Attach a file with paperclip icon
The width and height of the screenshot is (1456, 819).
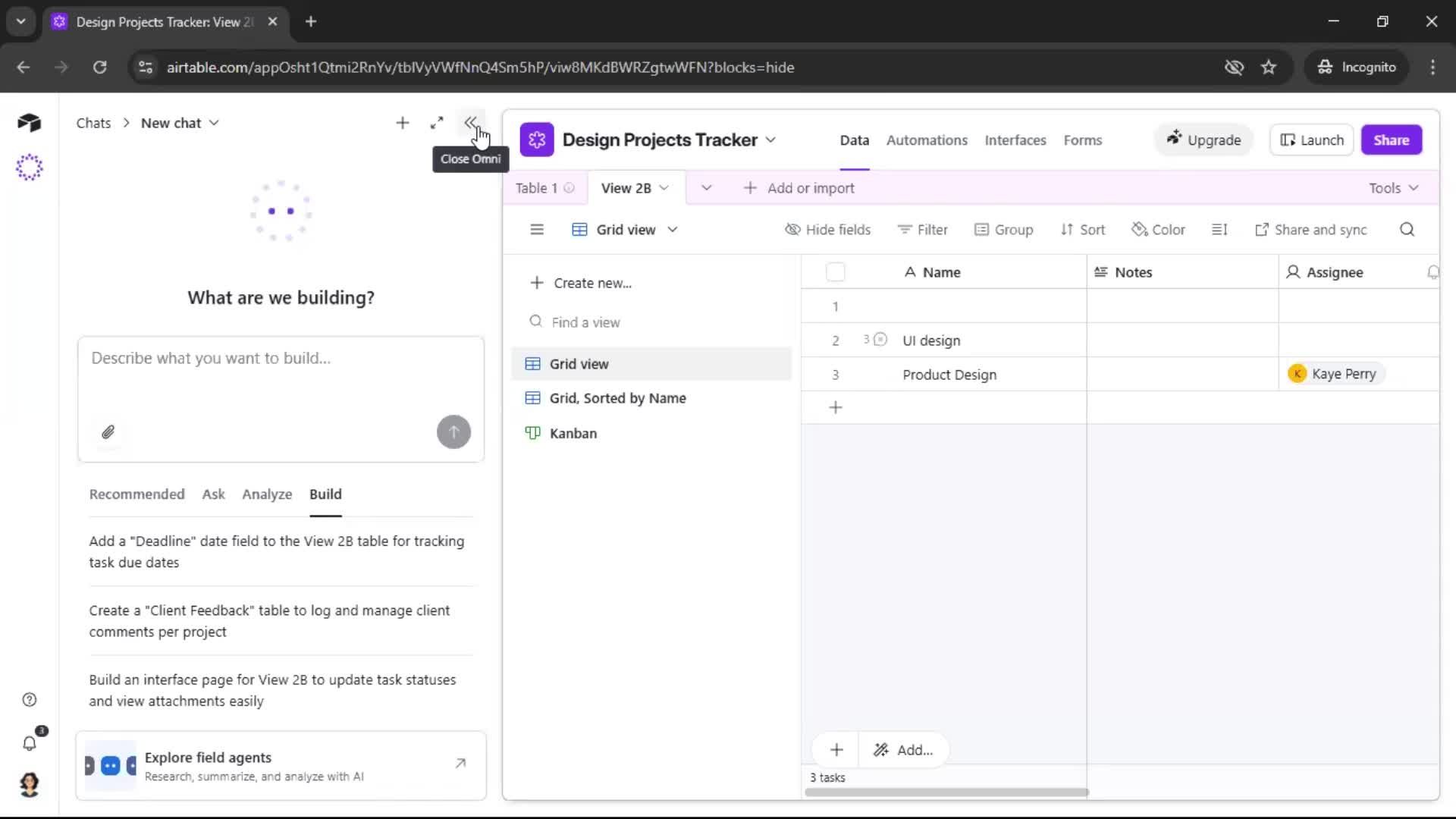click(x=108, y=432)
